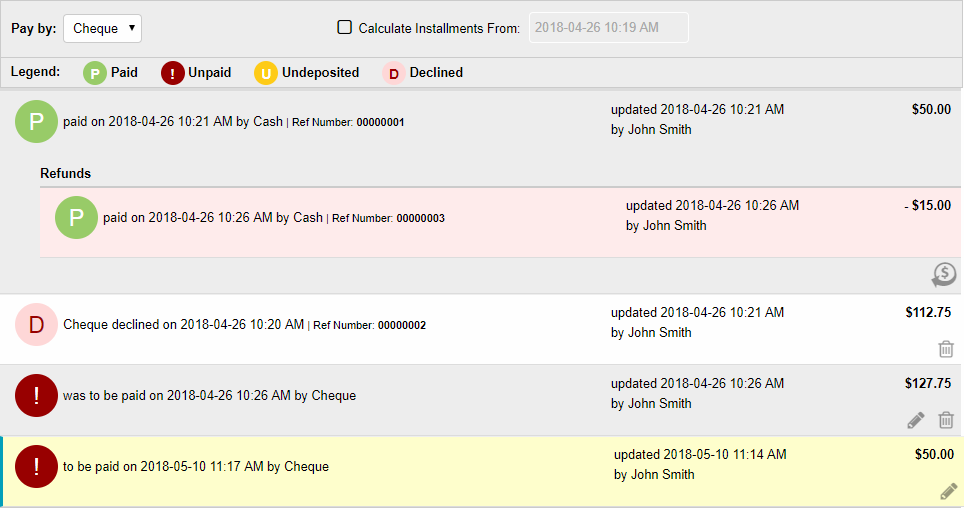Click the refund dollar icon

click(x=944, y=274)
